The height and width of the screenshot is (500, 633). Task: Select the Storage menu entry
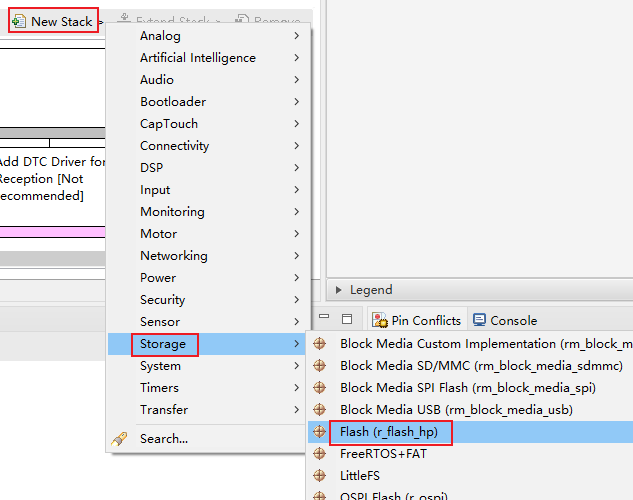pyautogui.click(x=163, y=344)
